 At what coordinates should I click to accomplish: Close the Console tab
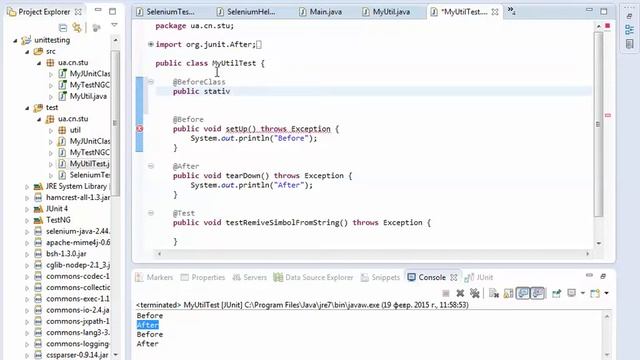pyautogui.click(x=453, y=278)
